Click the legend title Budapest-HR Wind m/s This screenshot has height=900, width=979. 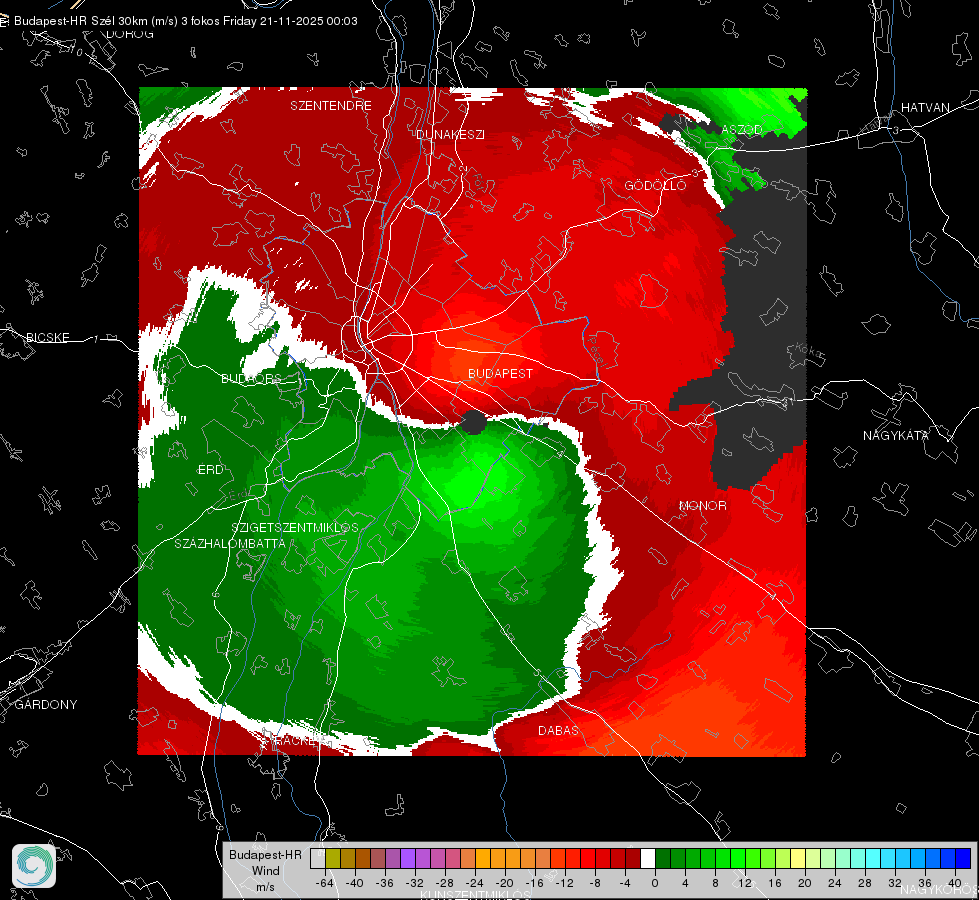pos(265,870)
